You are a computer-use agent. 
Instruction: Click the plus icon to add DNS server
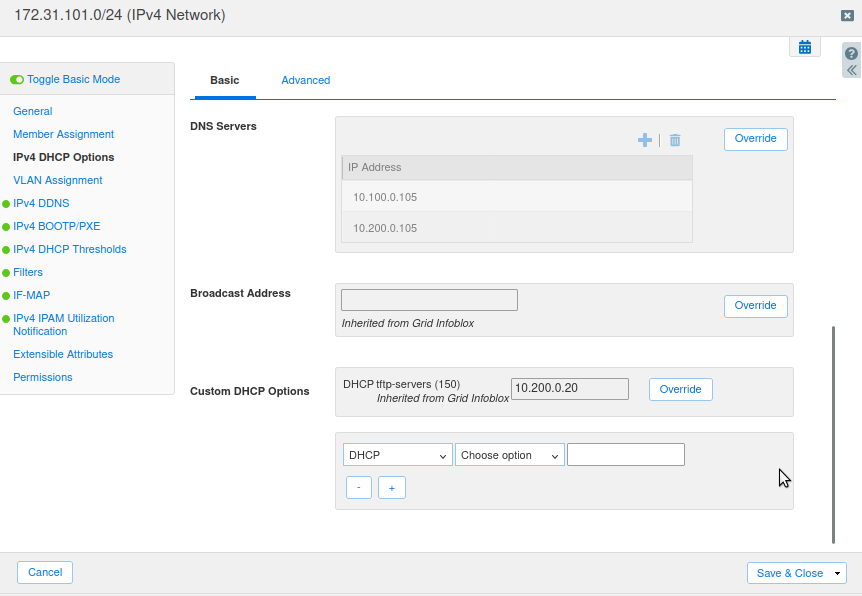645,141
